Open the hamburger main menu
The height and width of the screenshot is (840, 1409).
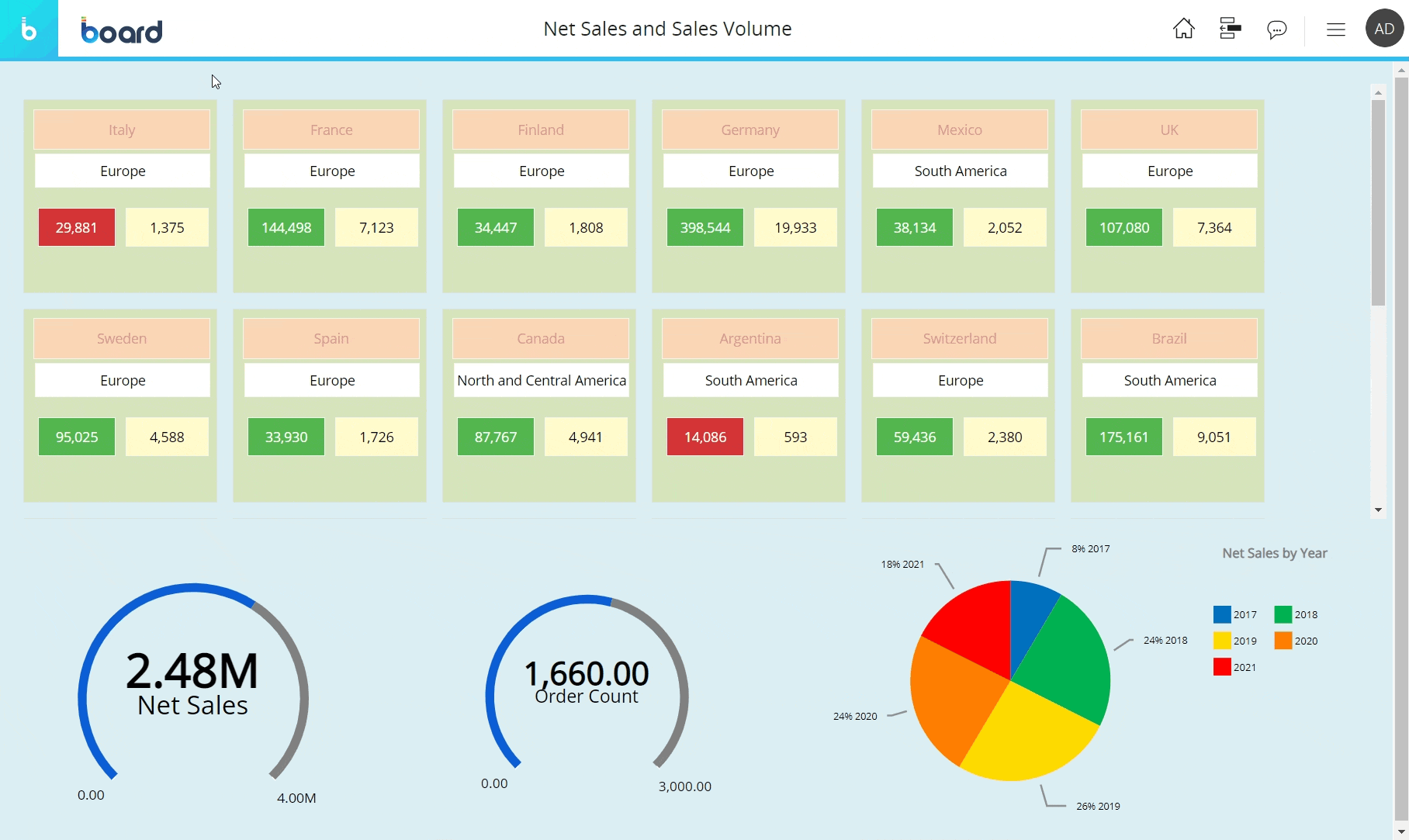[1335, 29]
